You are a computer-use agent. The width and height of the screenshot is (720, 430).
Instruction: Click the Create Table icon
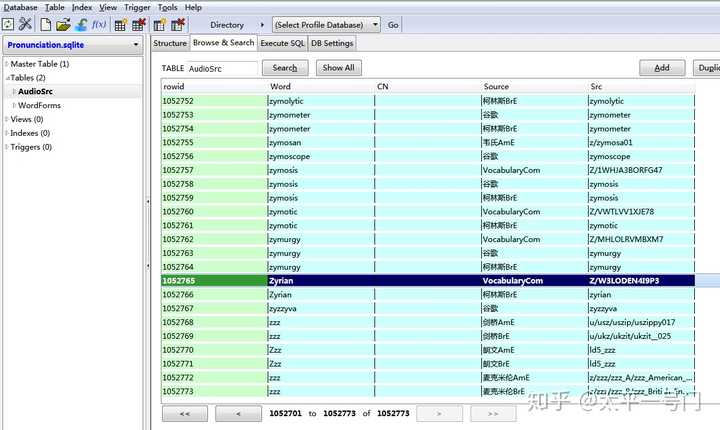coord(120,25)
